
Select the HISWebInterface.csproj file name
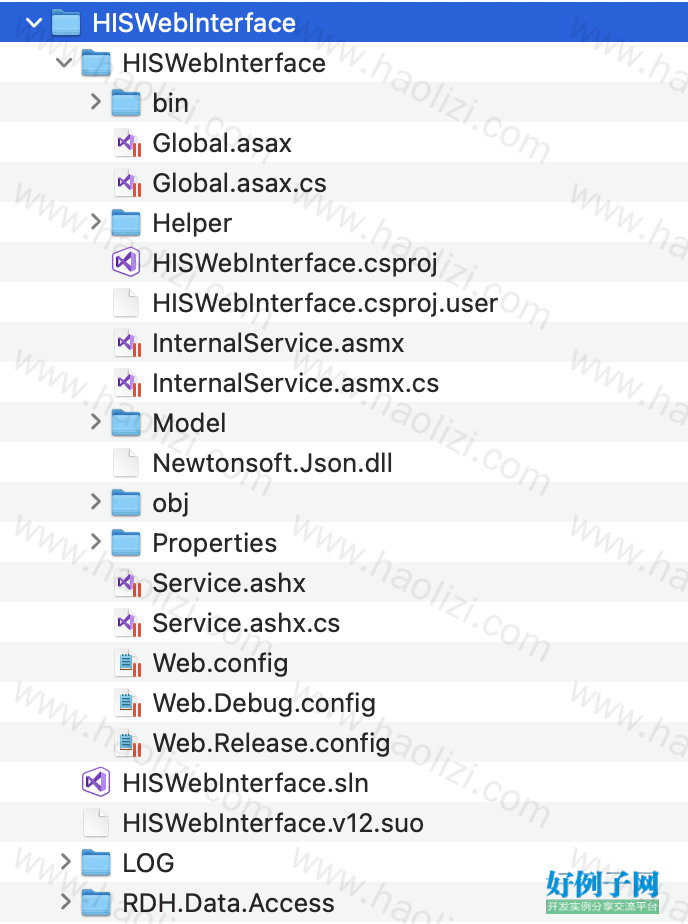(295, 263)
